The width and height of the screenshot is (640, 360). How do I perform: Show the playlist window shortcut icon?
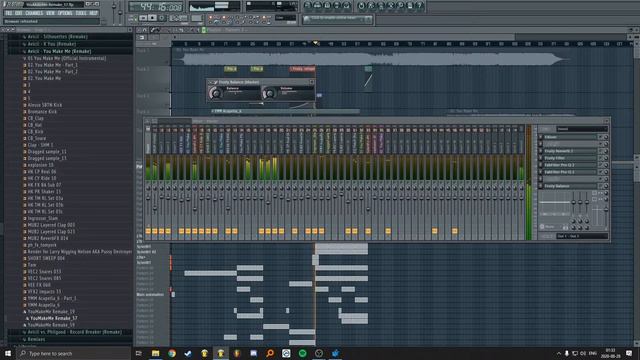(x=307, y=6)
